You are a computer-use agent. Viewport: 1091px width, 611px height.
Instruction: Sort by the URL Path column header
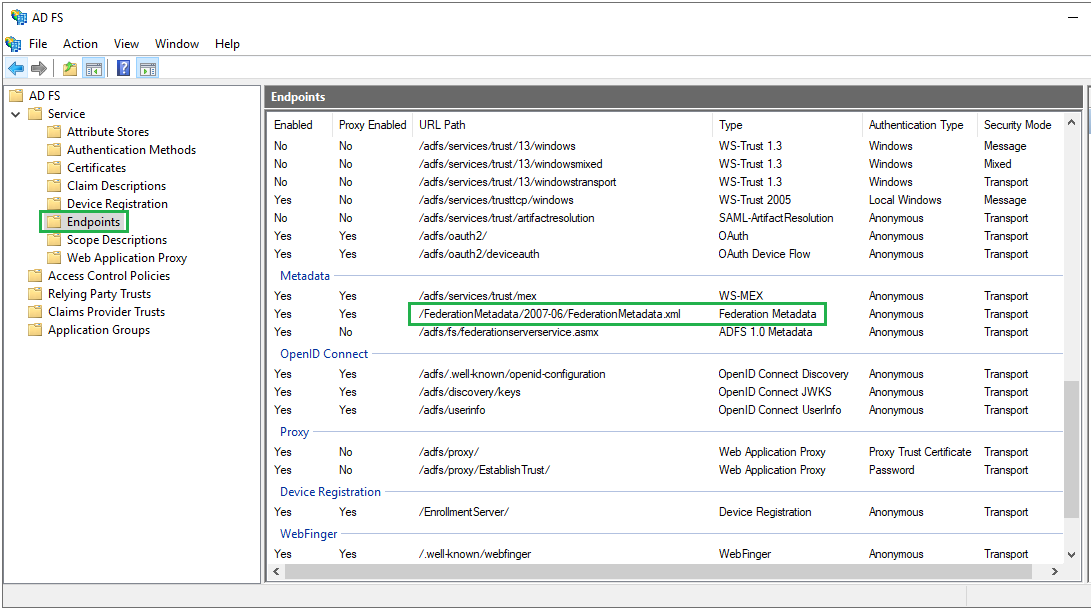tap(442, 125)
